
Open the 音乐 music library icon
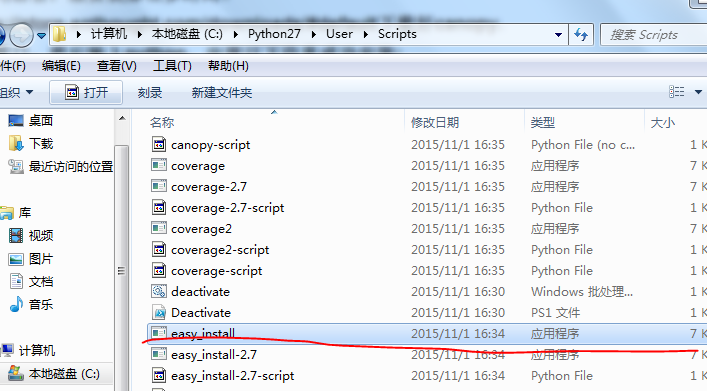click(16, 304)
